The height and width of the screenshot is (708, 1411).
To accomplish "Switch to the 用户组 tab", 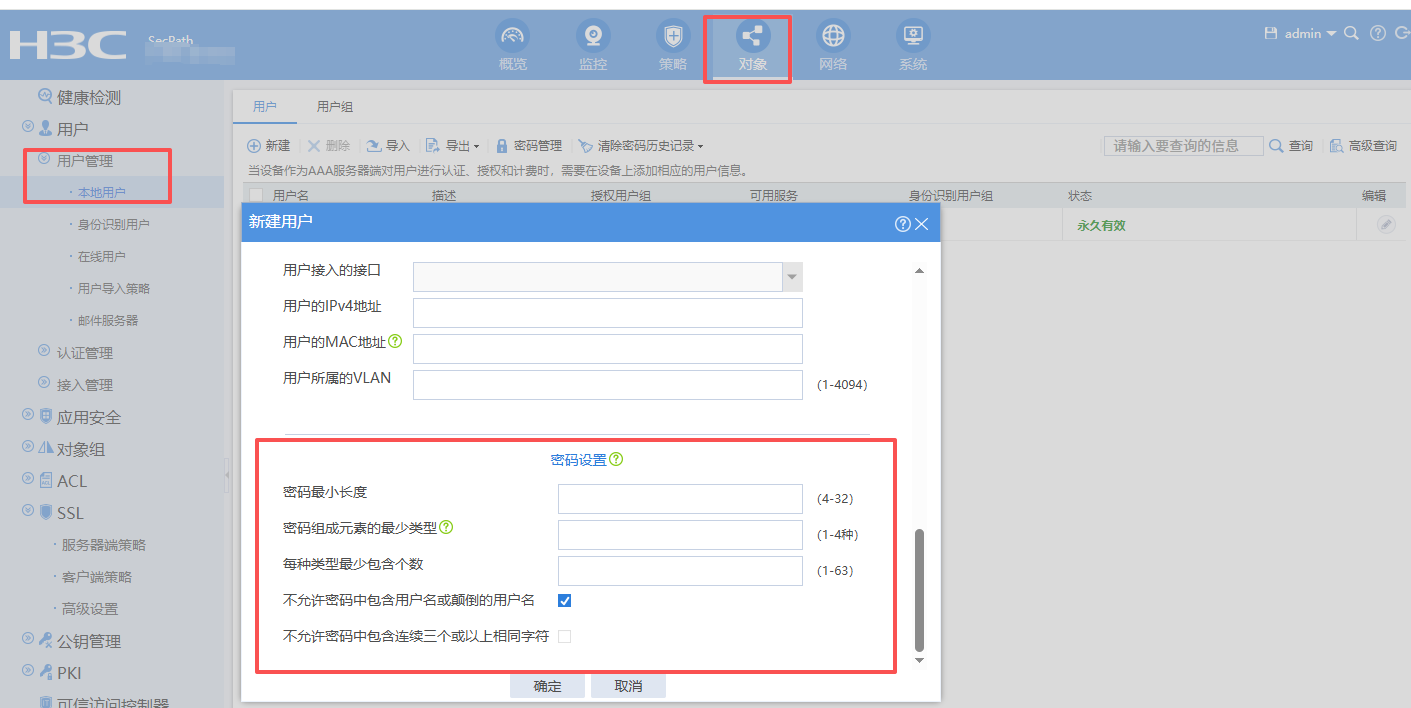I will 335,107.
